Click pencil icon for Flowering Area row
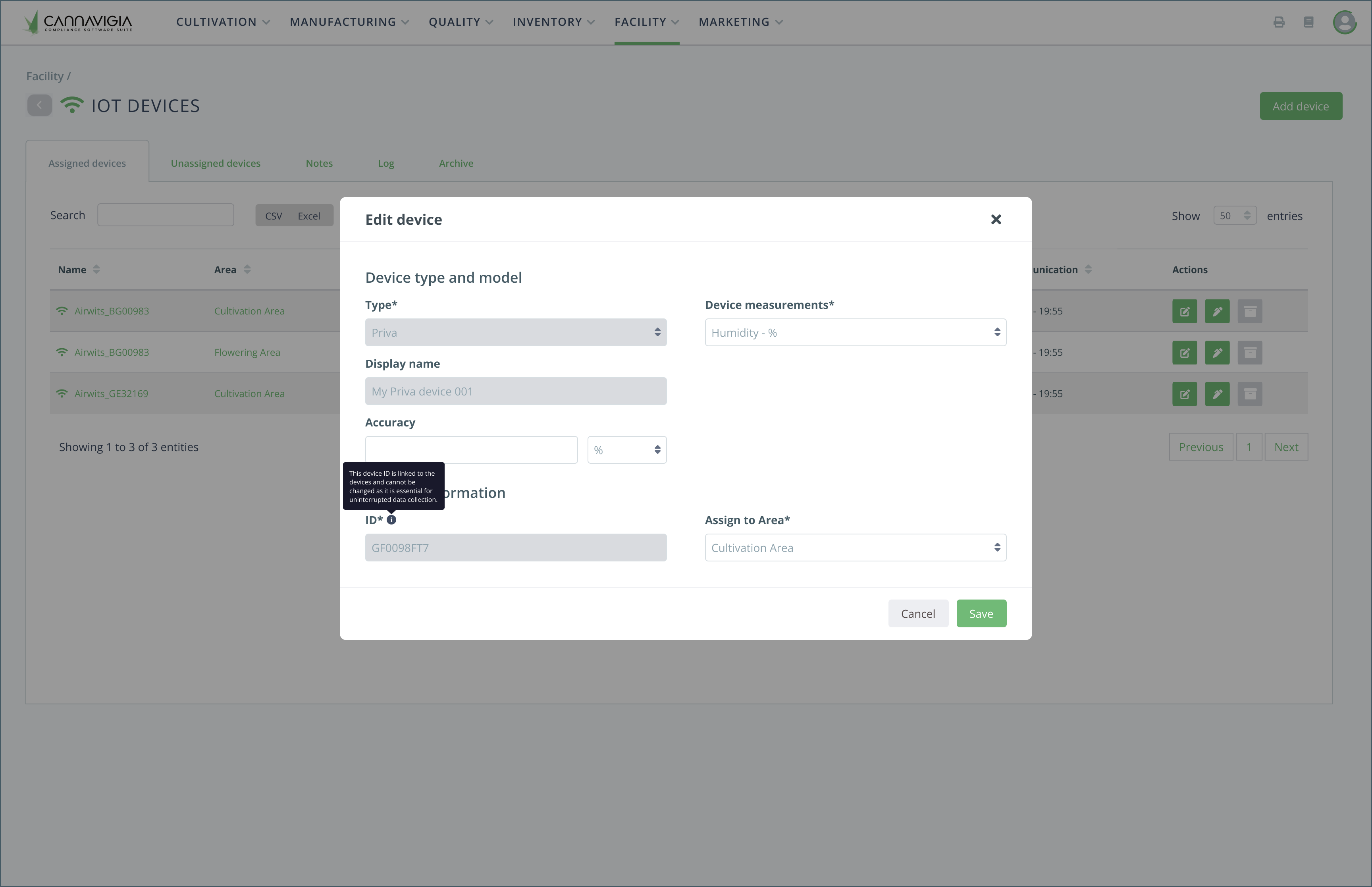This screenshot has height=887, width=1372. click(1216, 353)
